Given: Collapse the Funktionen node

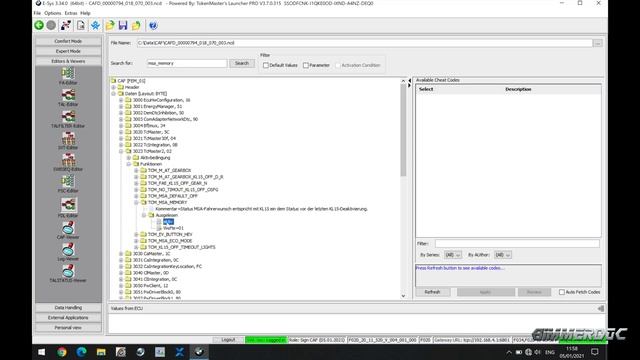Looking at the screenshot, I should click(129, 164).
